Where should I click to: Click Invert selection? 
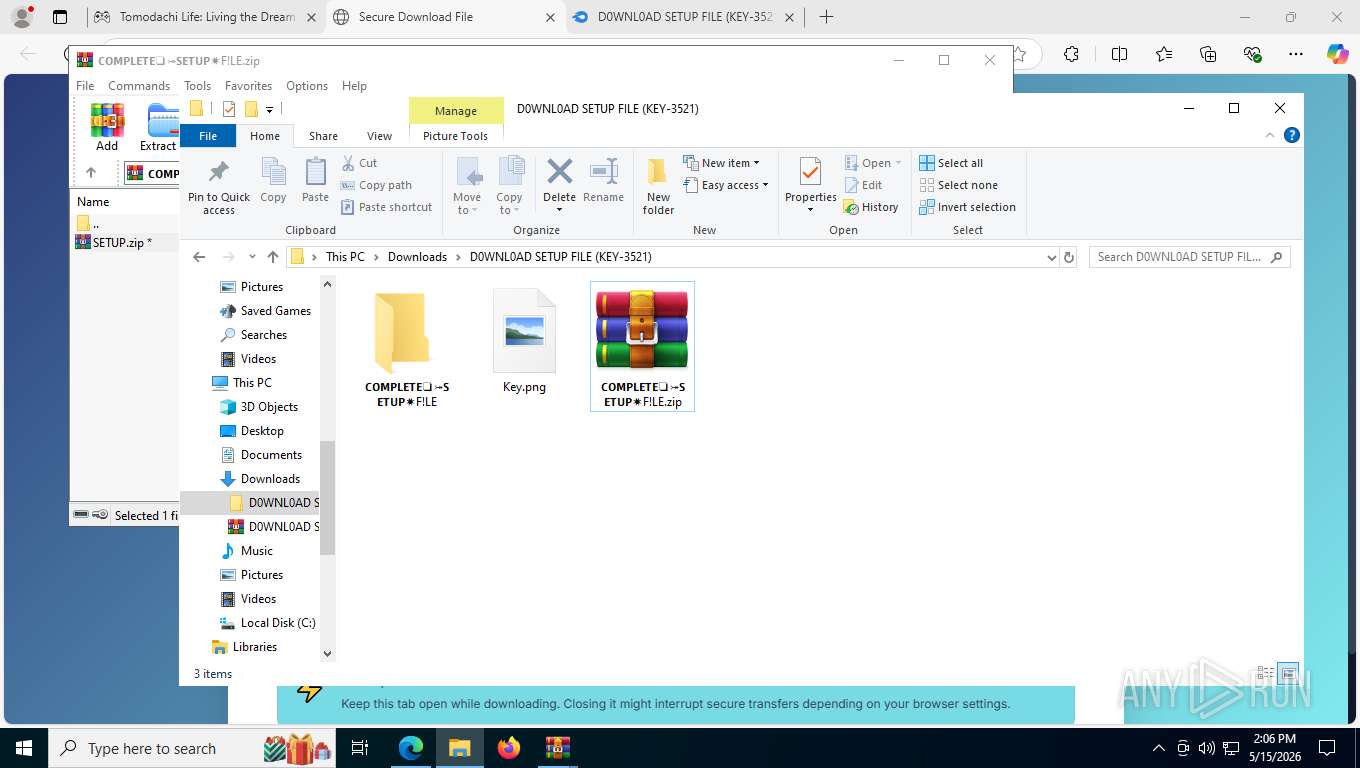tap(967, 207)
